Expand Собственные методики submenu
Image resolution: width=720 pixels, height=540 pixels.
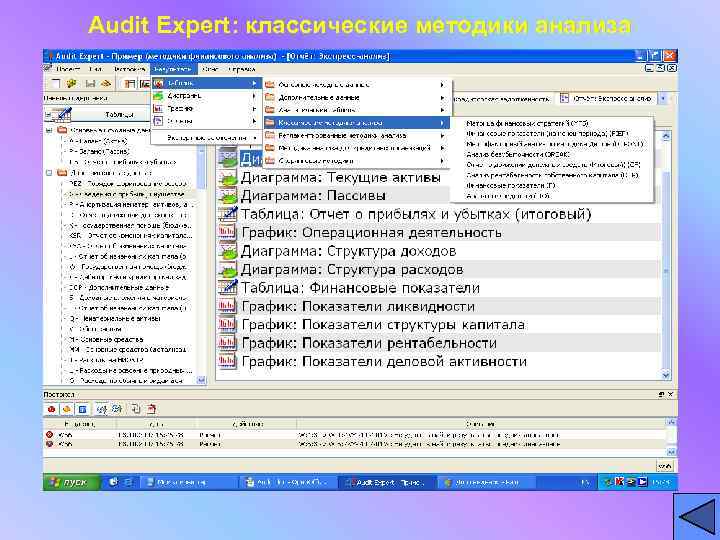pos(356,161)
